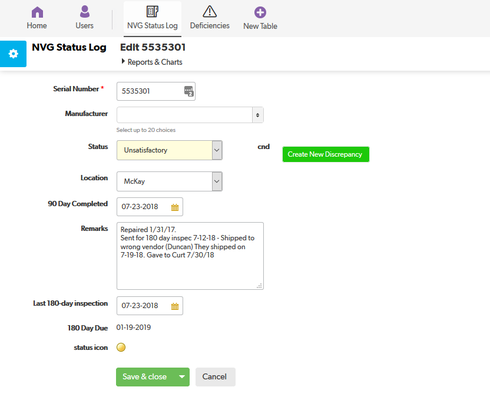Open the Last 180-day inspection calendar icon
The width and height of the screenshot is (490, 410).
point(175,306)
